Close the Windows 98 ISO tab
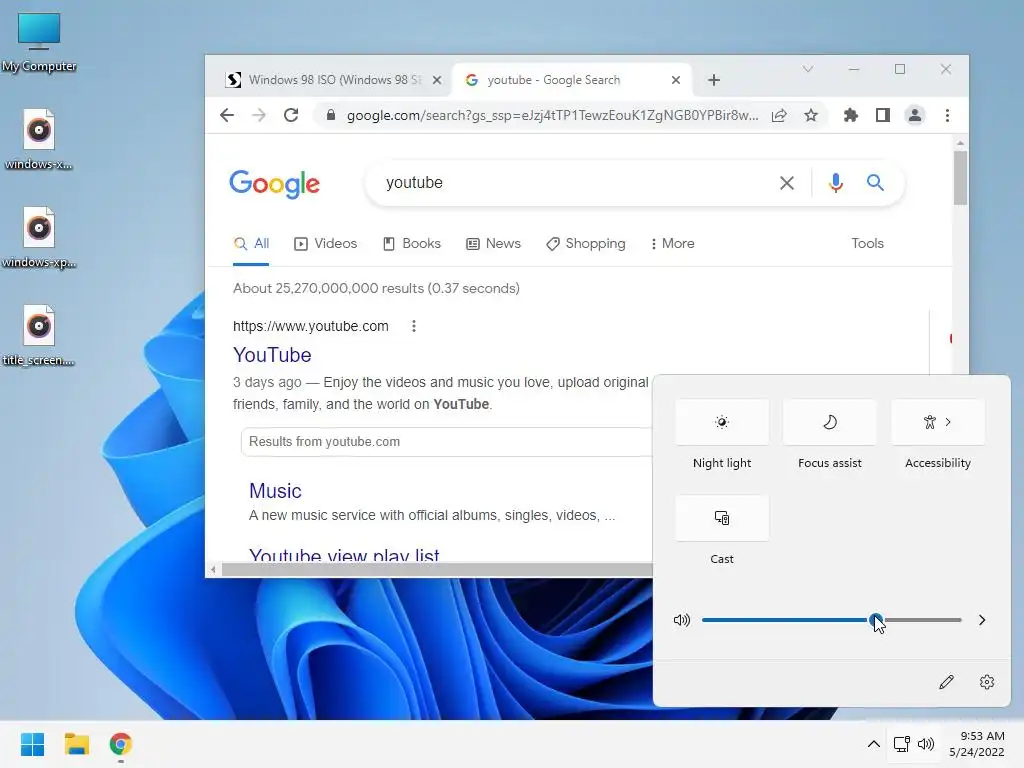Image resolution: width=1024 pixels, height=768 pixels. coord(437,80)
